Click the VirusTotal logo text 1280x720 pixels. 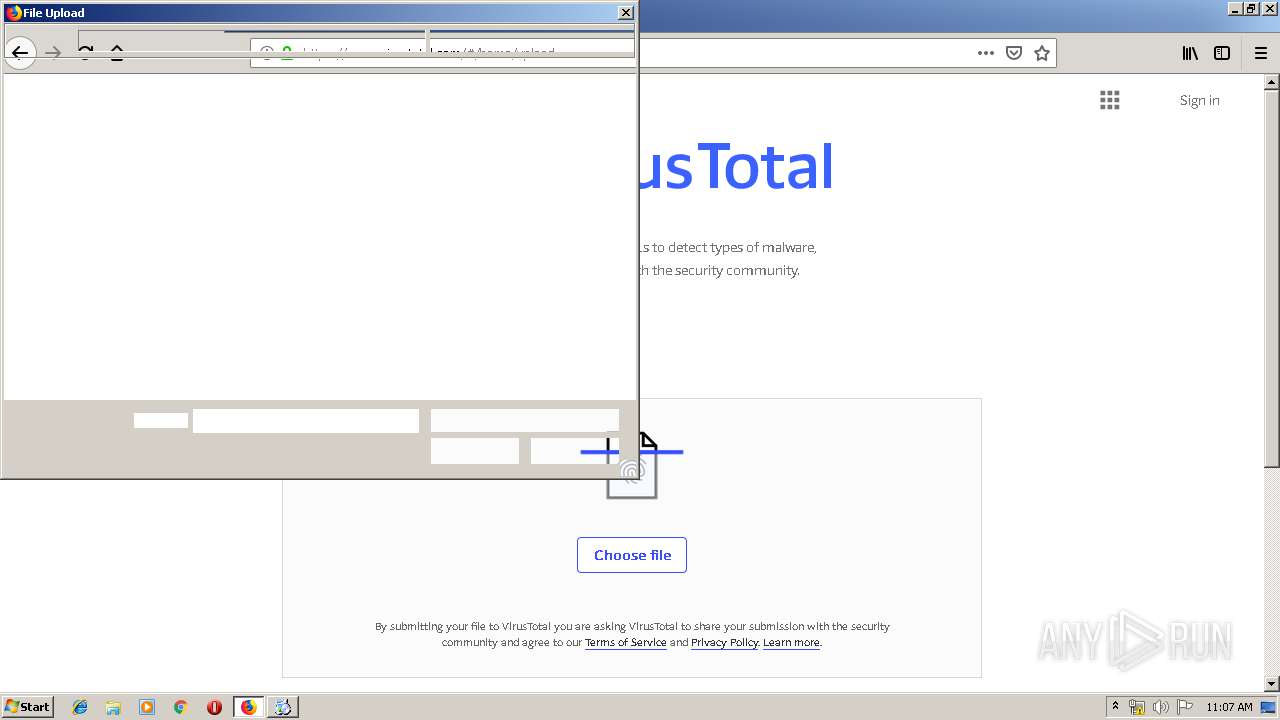(735, 167)
